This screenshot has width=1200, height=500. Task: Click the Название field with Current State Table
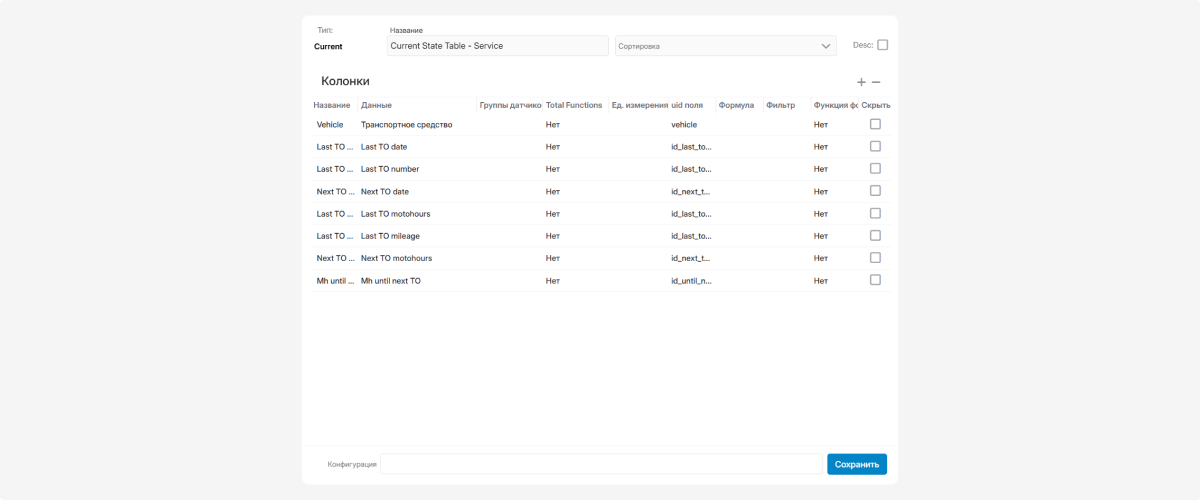click(x=497, y=46)
